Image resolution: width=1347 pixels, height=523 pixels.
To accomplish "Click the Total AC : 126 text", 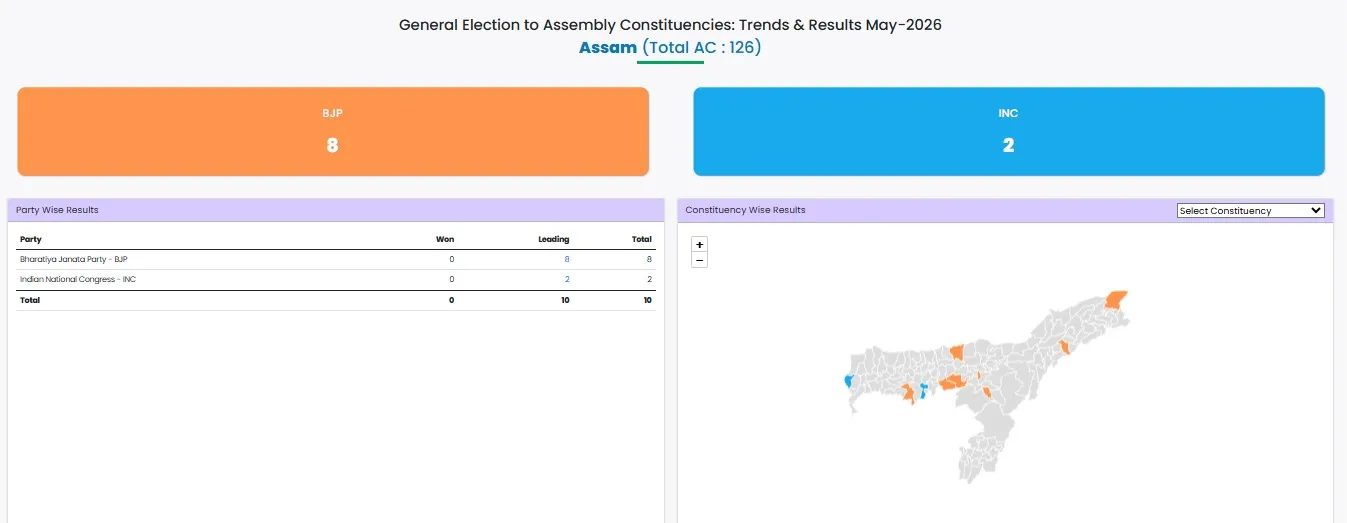I will 702,47.
